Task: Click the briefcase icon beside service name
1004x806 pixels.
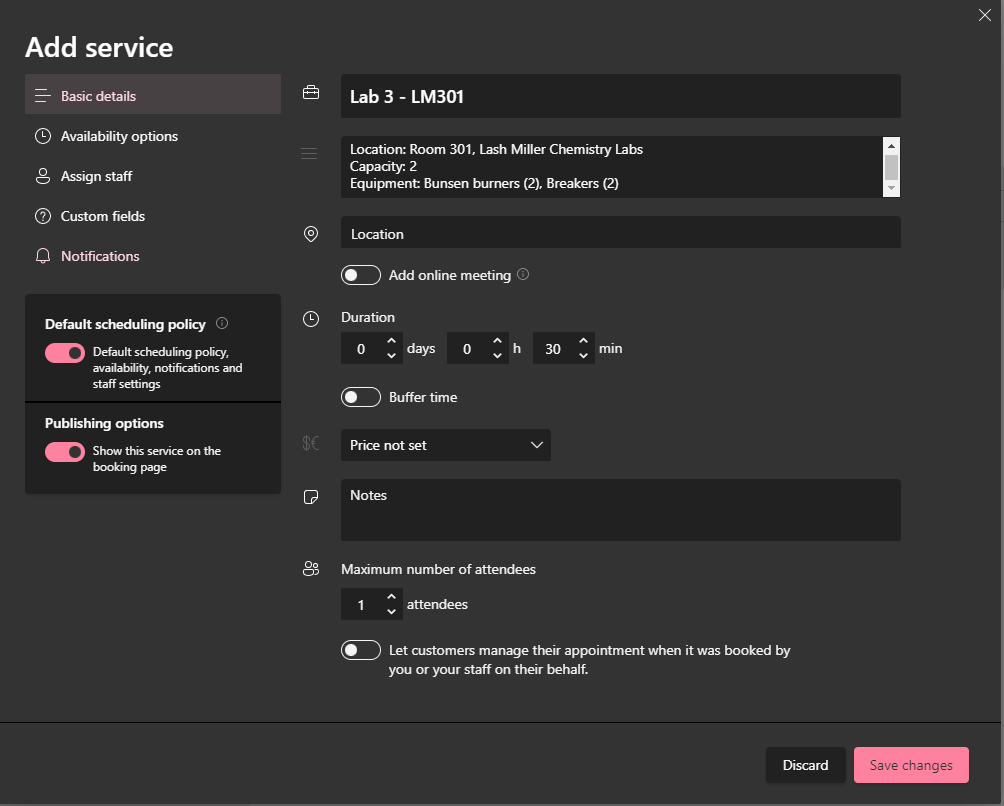Action: (311, 93)
